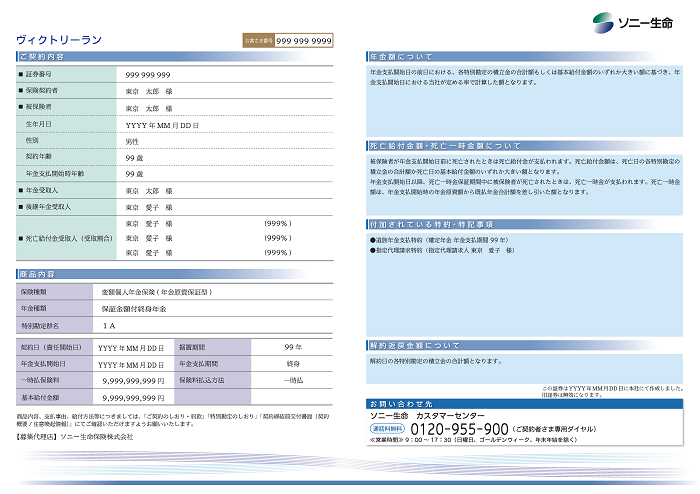Click the 契約日(責任開始日) label
700x494 pixels.
pyautogui.click(x=51, y=347)
